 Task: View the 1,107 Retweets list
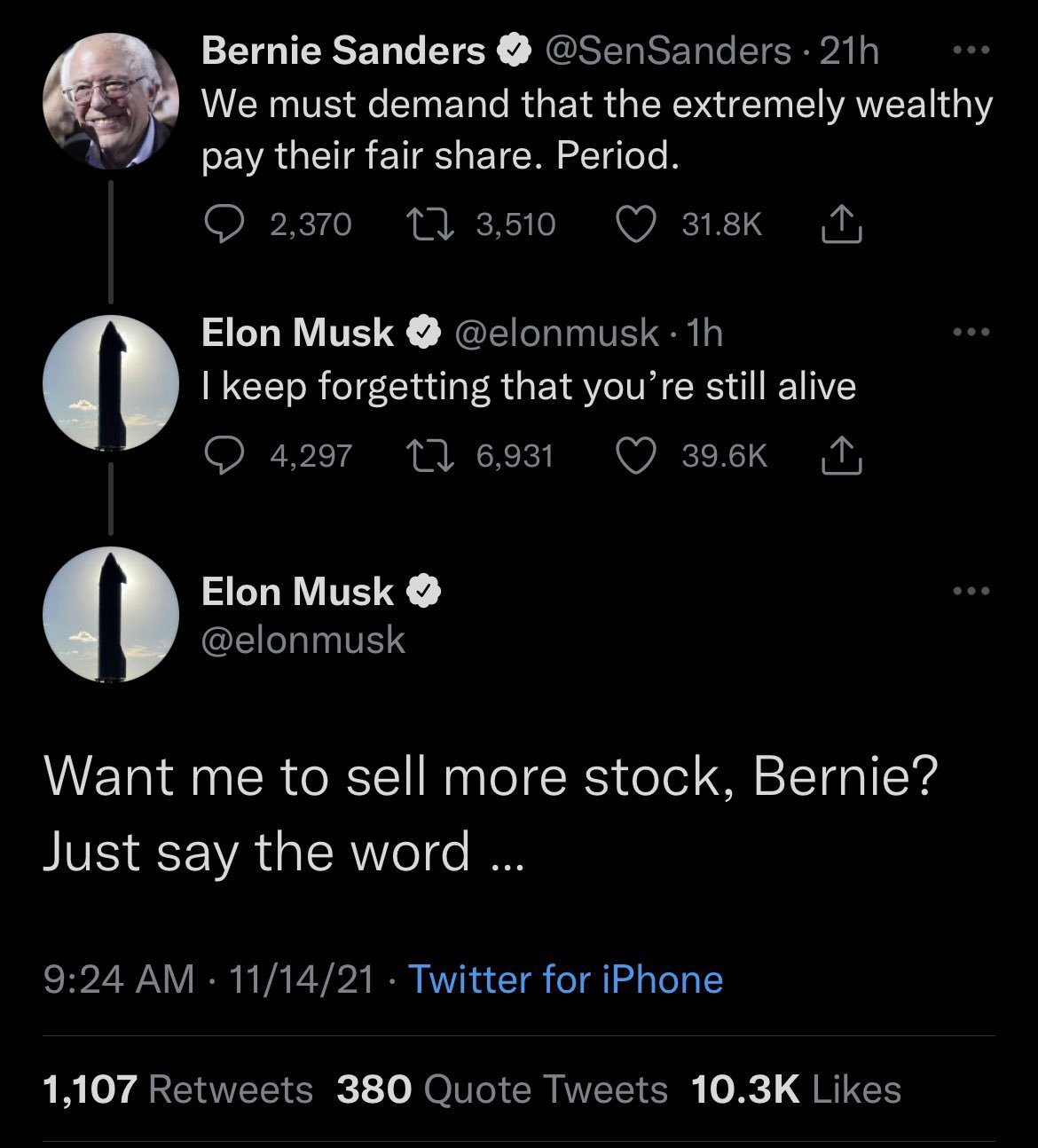pyautogui.click(x=178, y=1089)
